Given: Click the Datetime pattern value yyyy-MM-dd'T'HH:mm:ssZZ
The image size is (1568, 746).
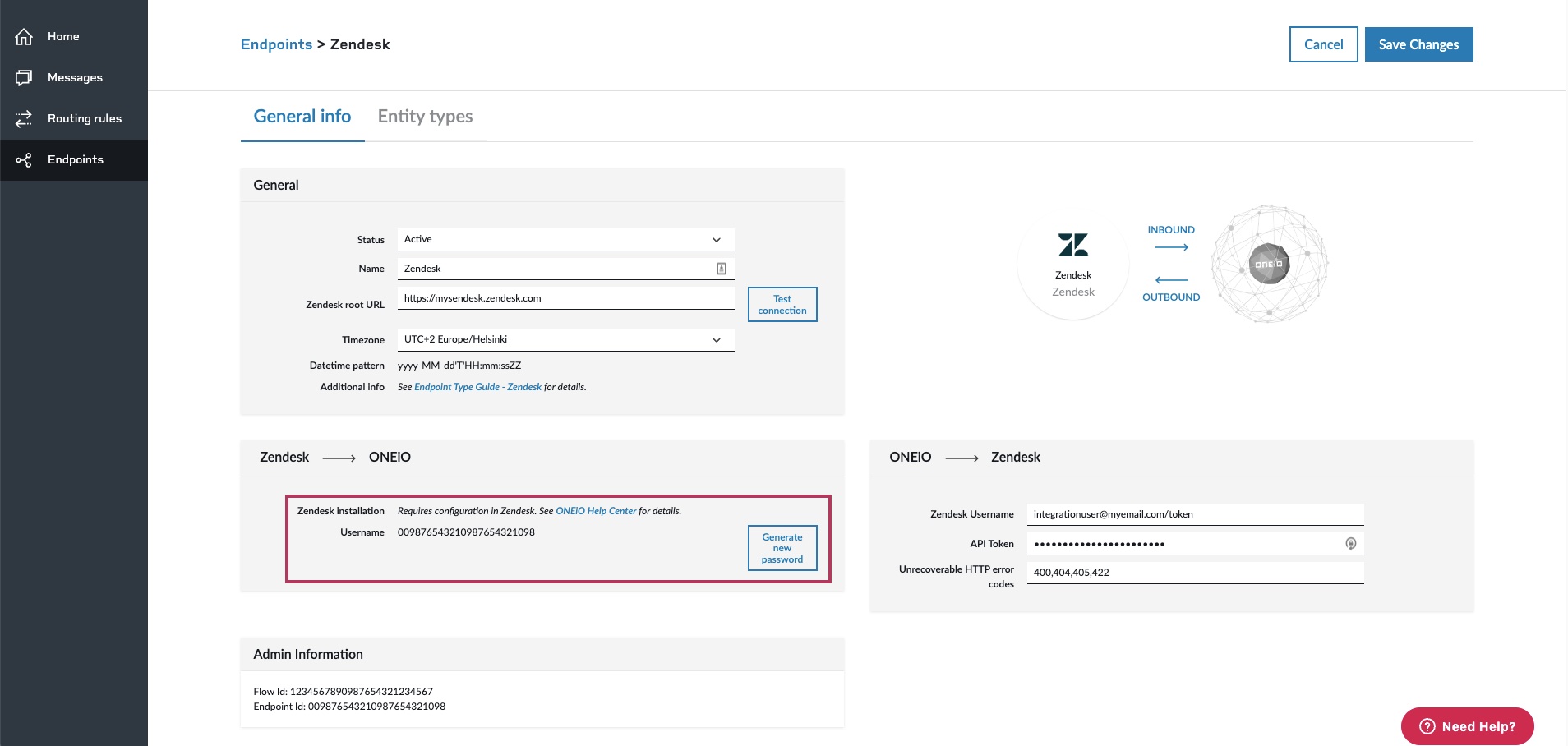Looking at the screenshot, I should tap(459, 366).
